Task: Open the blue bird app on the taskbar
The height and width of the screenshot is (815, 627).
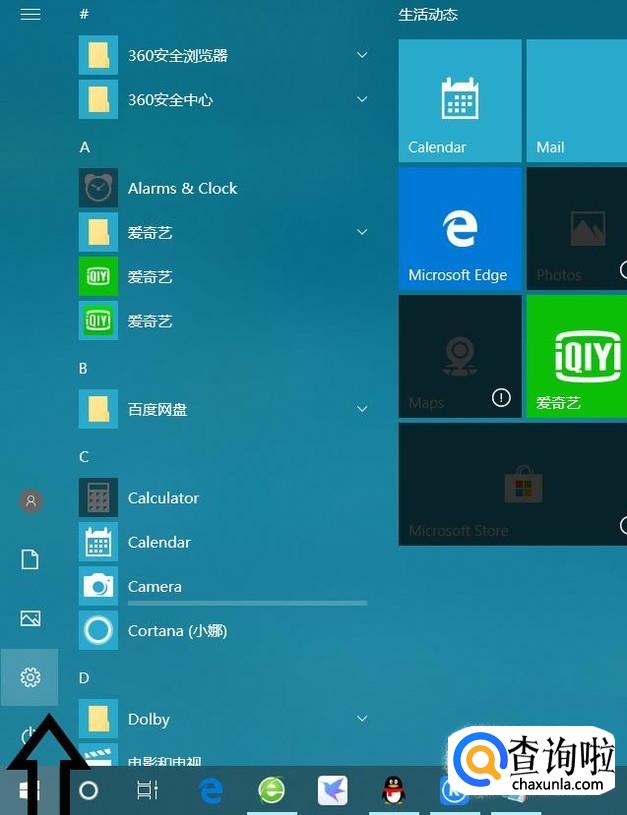Action: point(333,791)
